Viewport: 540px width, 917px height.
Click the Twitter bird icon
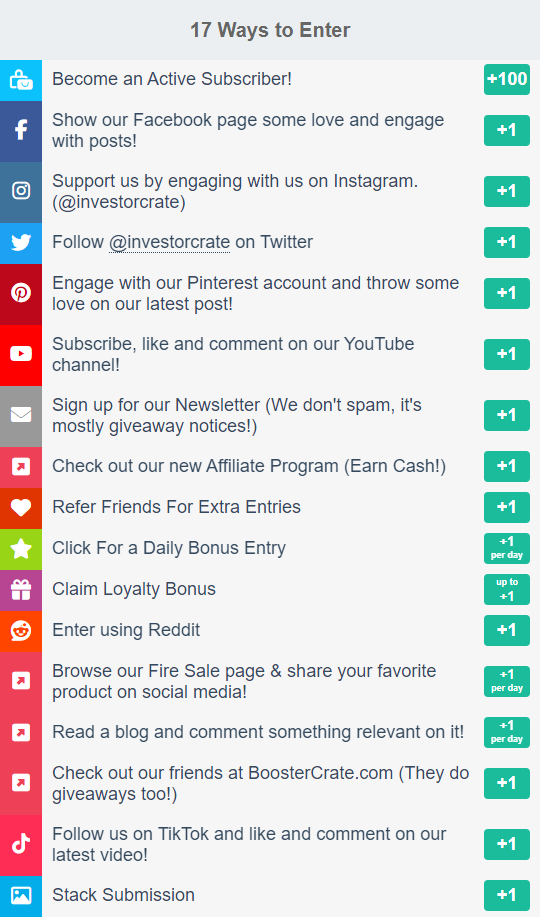click(21, 243)
